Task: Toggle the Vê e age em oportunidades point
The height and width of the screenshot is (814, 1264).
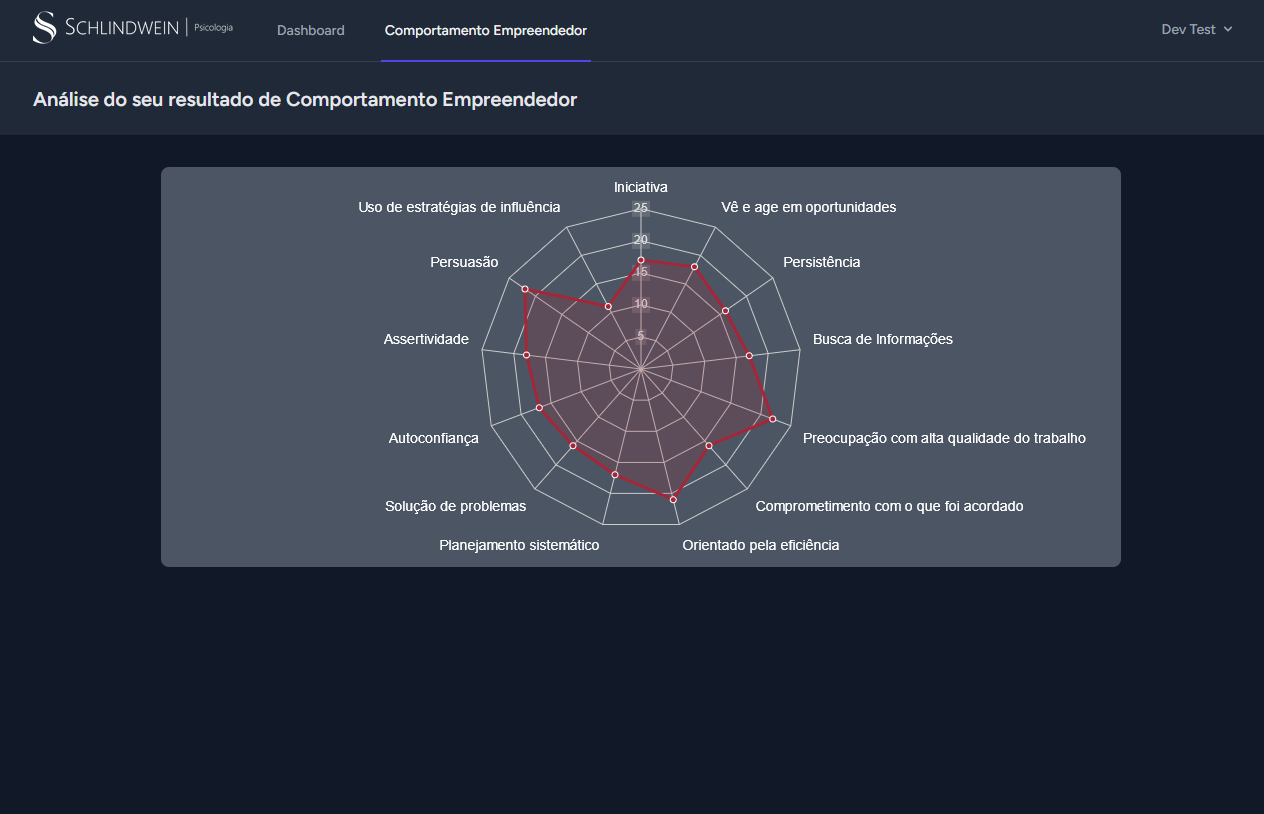Action: tap(694, 266)
